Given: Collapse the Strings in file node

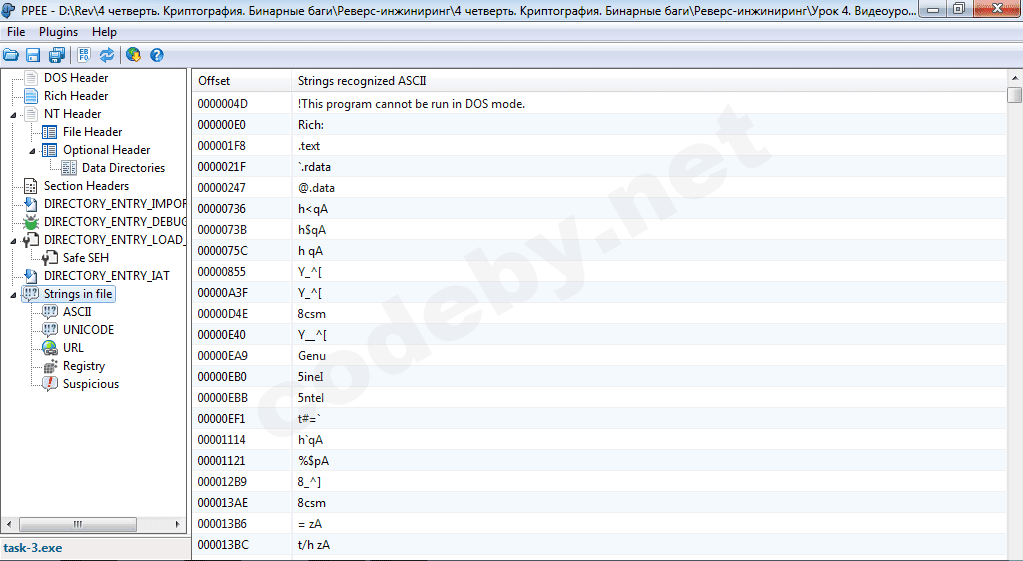Looking at the screenshot, I should click(13, 295).
